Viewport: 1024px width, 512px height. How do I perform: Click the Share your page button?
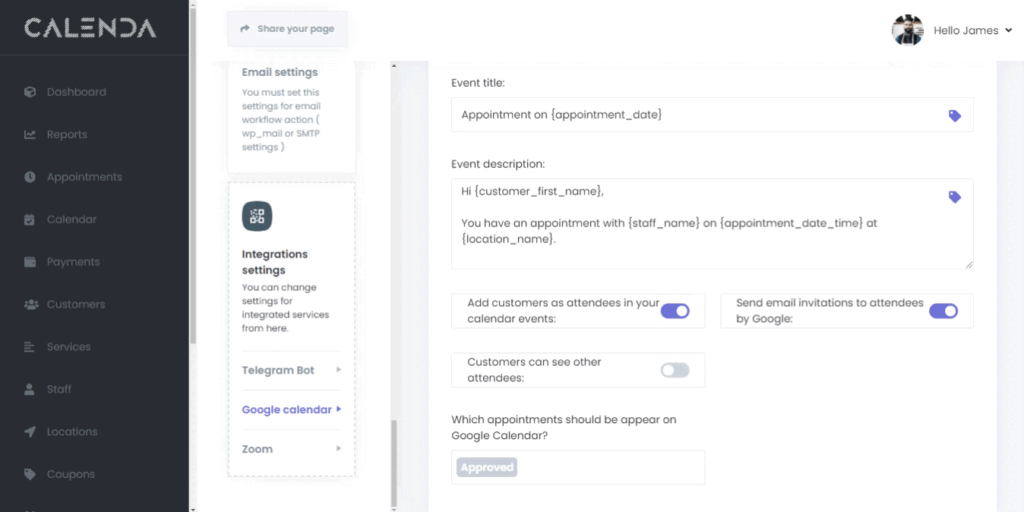(287, 29)
